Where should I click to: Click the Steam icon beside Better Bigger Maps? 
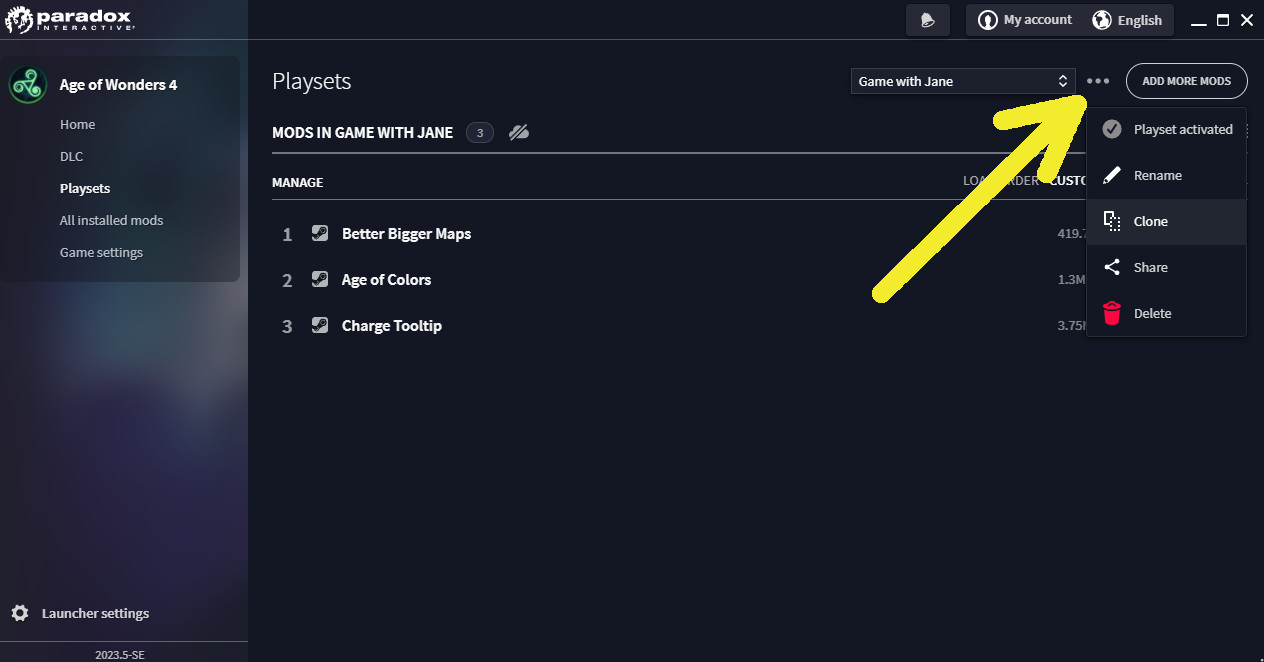click(x=320, y=233)
